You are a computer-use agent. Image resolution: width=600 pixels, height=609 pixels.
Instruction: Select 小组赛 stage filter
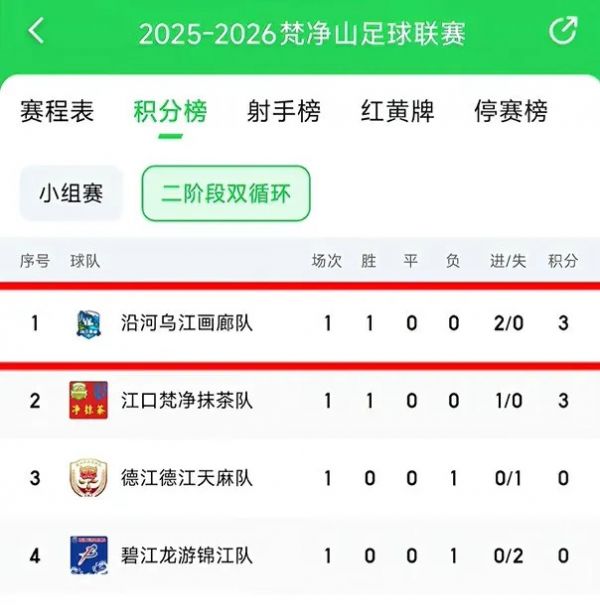tap(71, 193)
